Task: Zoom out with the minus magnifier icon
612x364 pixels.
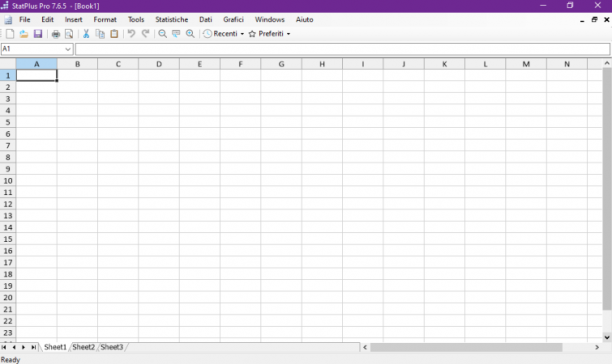Action: (162, 34)
